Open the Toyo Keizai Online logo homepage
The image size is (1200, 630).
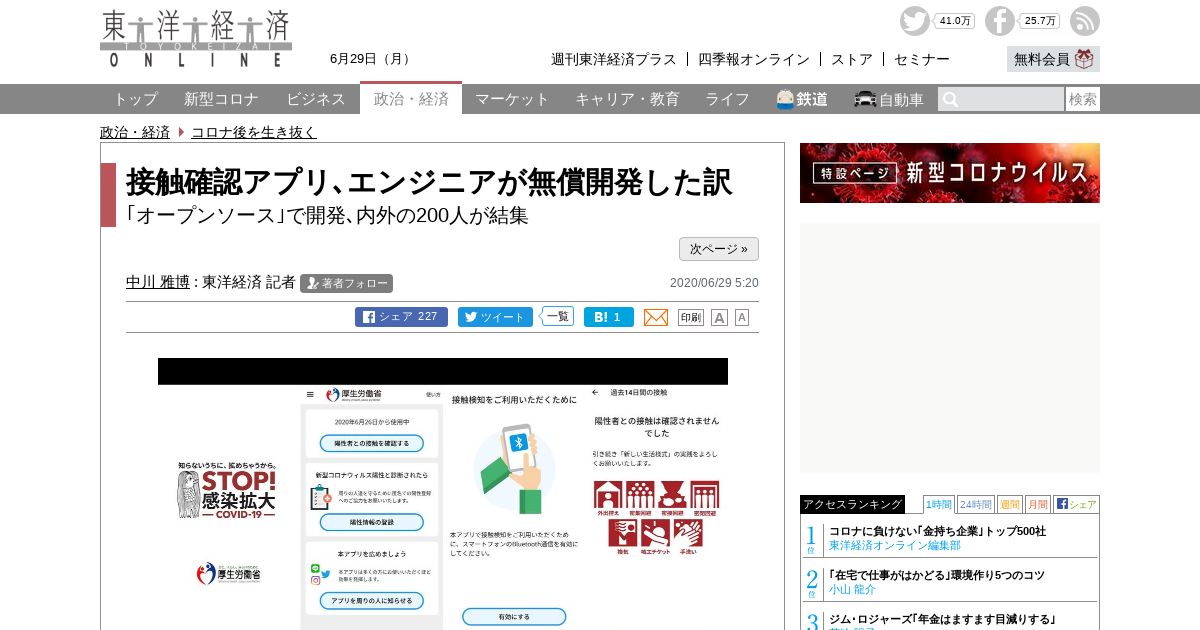pos(196,39)
